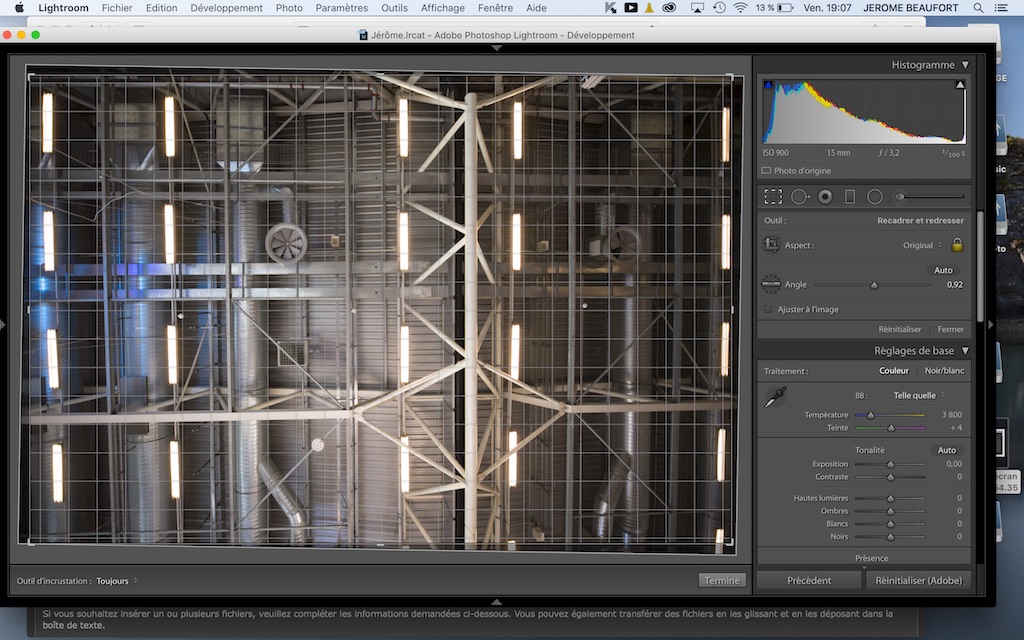Click the Précédent button
This screenshot has height=640, width=1024.
(809, 580)
